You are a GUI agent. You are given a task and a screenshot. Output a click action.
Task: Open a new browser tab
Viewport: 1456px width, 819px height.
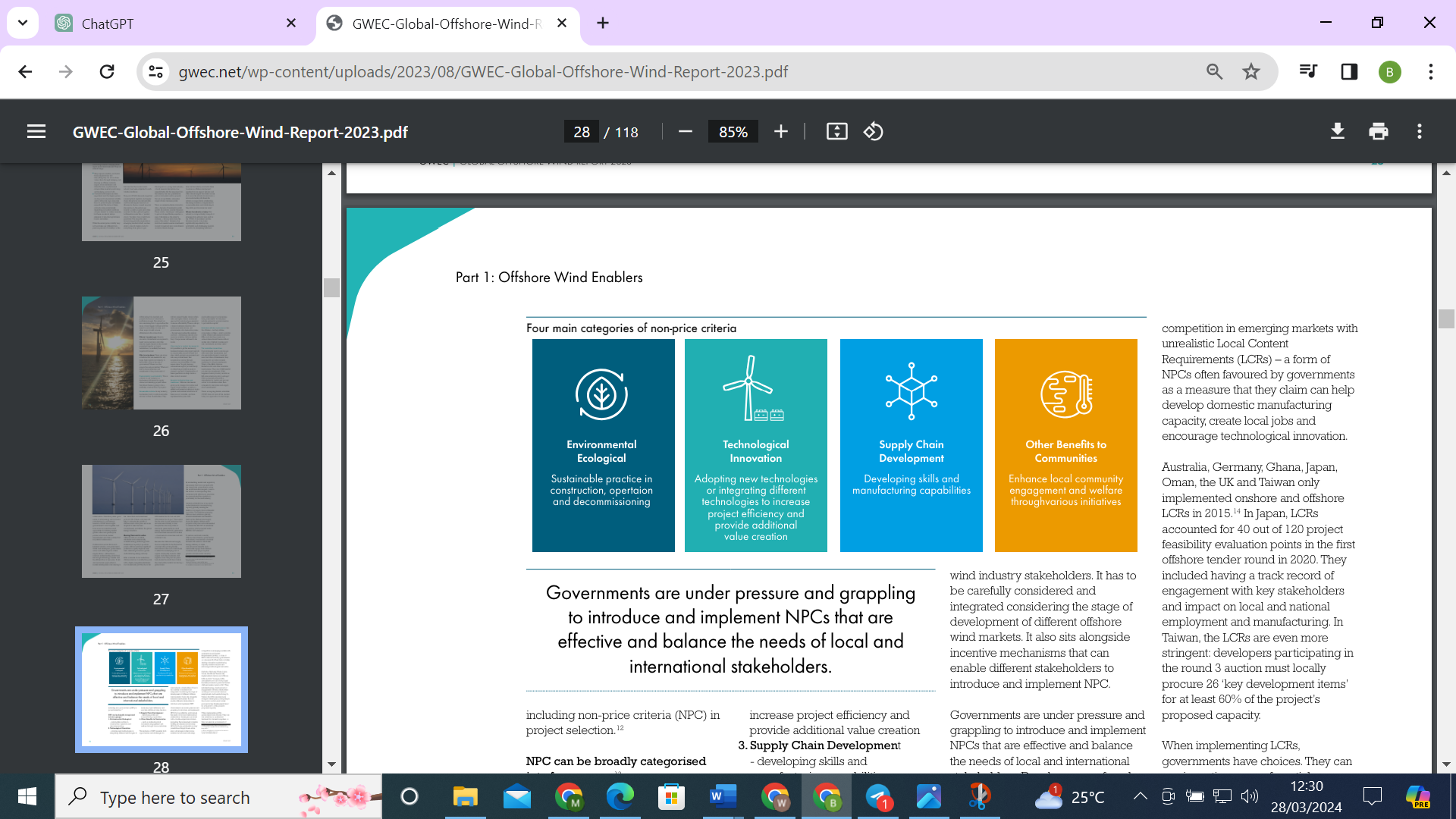(x=603, y=24)
